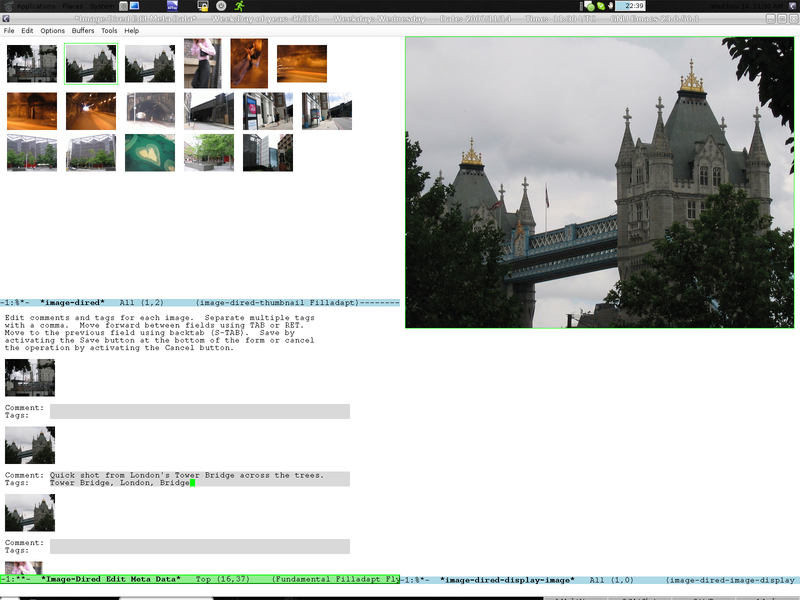The width and height of the screenshot is (800, 600).
Task: Click the shutdown power icon in the panel
Action: (220, 7)
